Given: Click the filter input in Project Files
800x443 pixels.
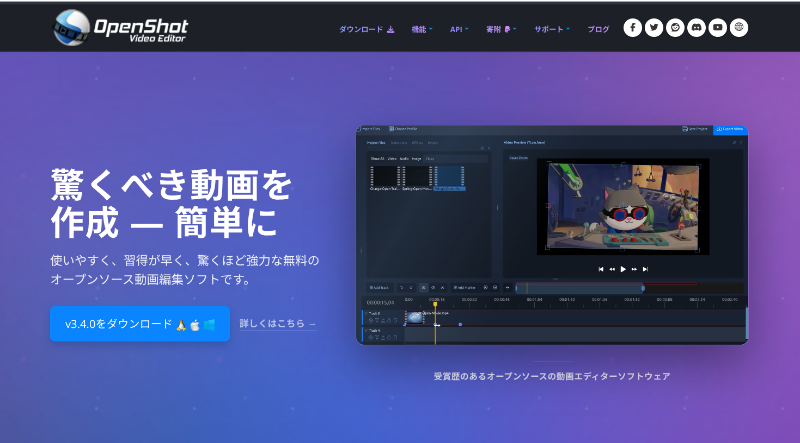Looking at the screenshot, I should pos(456,159).
